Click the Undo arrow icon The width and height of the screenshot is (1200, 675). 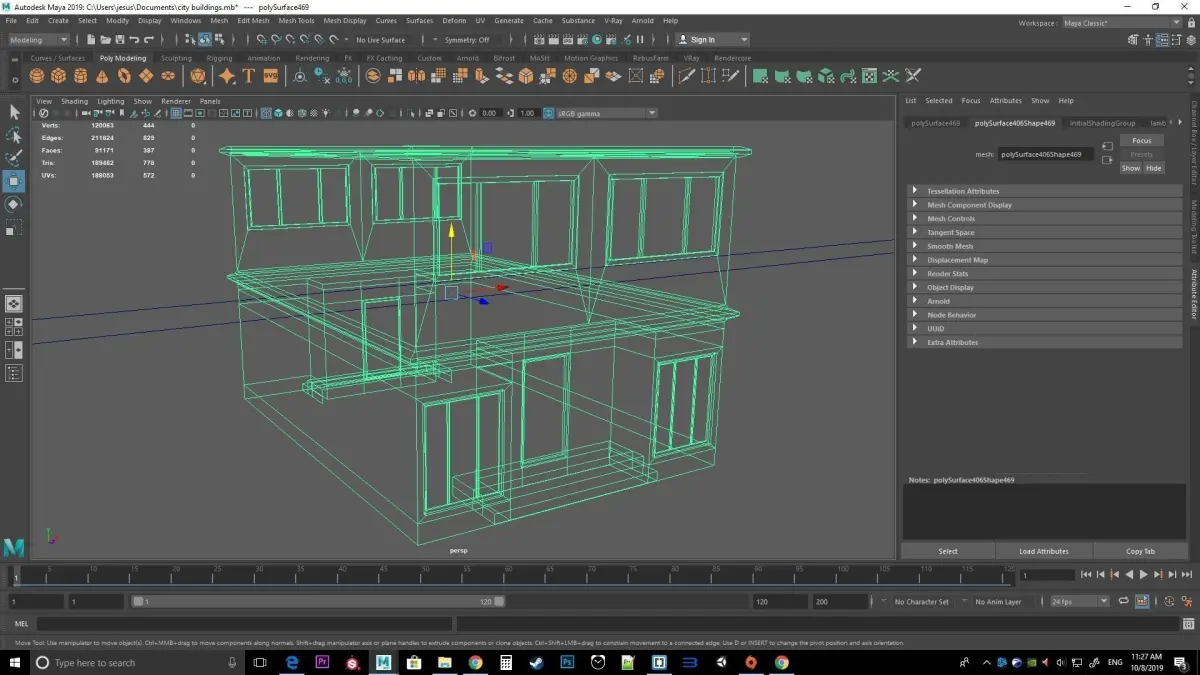click(x=134, y=40)
